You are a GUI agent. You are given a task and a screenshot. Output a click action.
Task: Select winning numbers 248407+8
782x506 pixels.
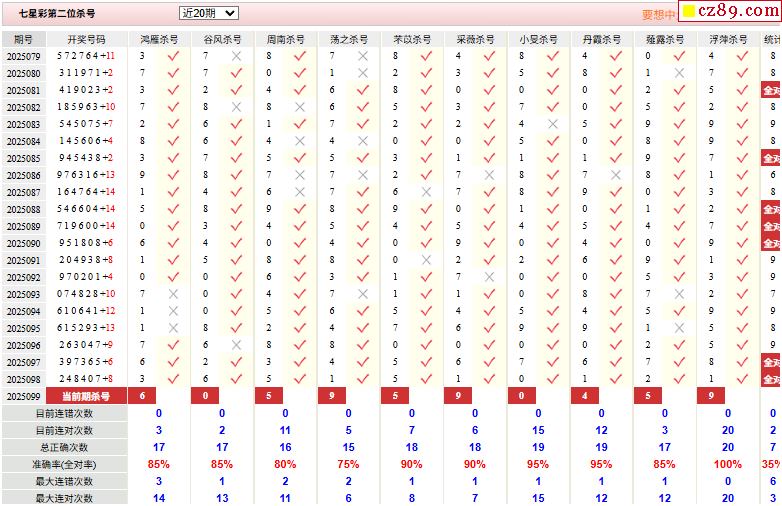[86, 378]
